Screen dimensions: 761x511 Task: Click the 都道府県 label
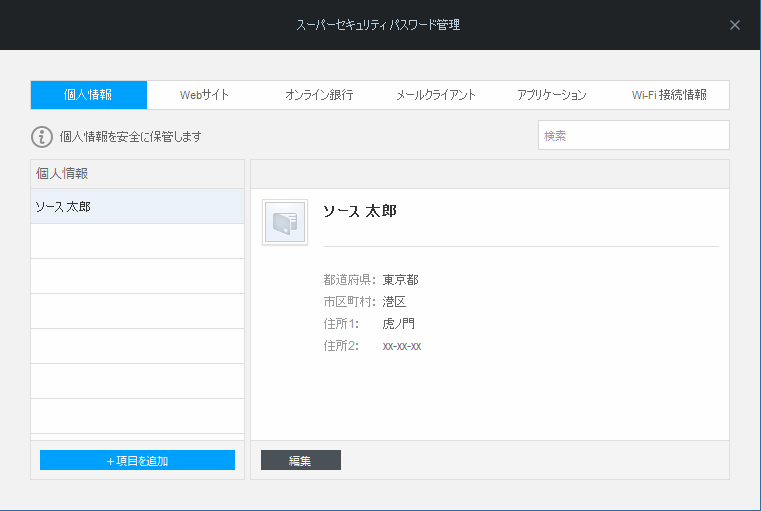pos(349,280)
